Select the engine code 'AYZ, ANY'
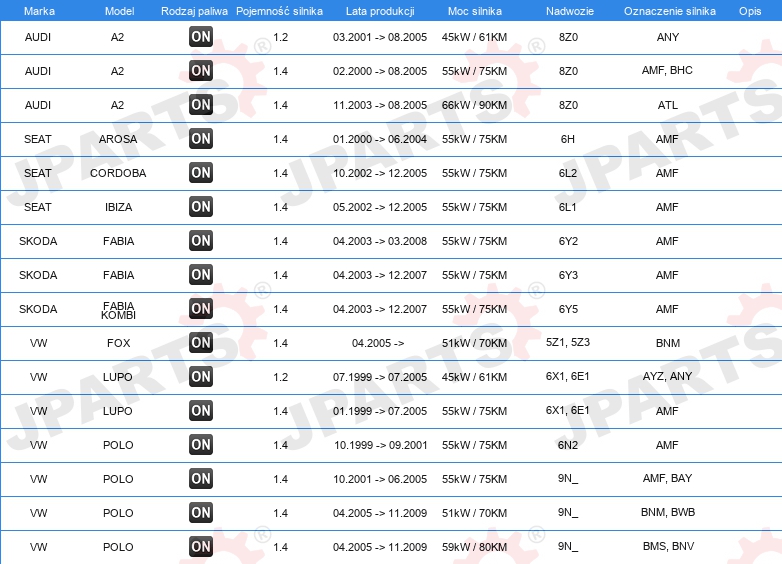This screenshot has width=782, height=564. tap(667, 376)
